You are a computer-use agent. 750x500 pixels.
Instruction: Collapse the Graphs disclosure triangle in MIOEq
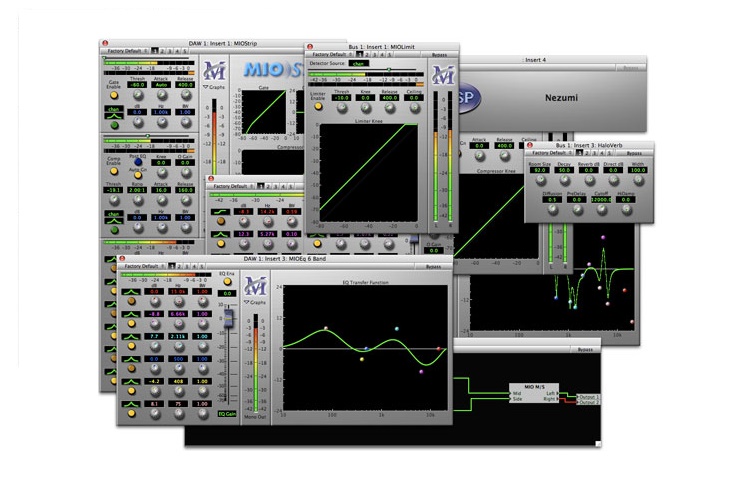click(x=245, y=300)
